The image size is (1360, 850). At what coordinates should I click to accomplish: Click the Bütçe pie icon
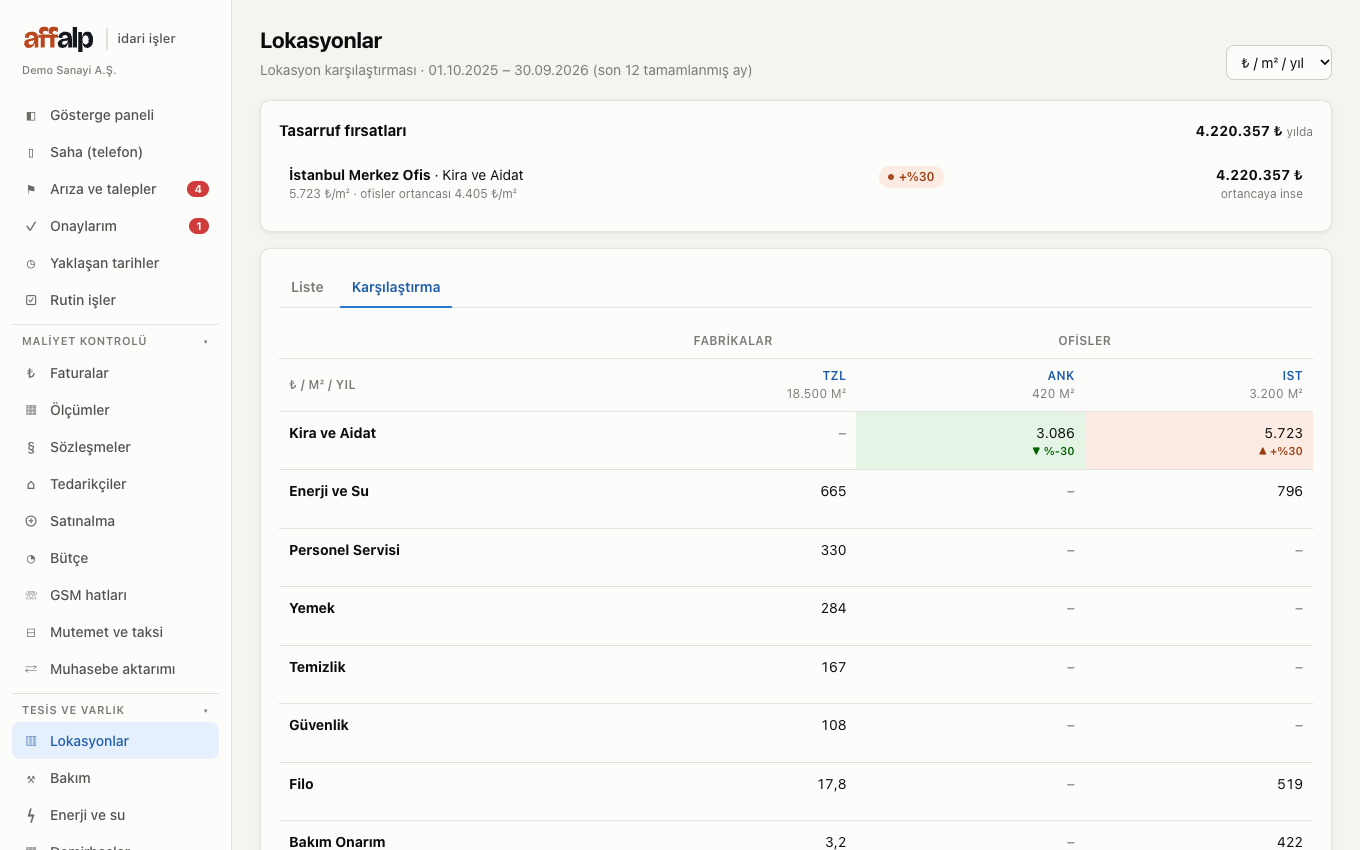31,559
